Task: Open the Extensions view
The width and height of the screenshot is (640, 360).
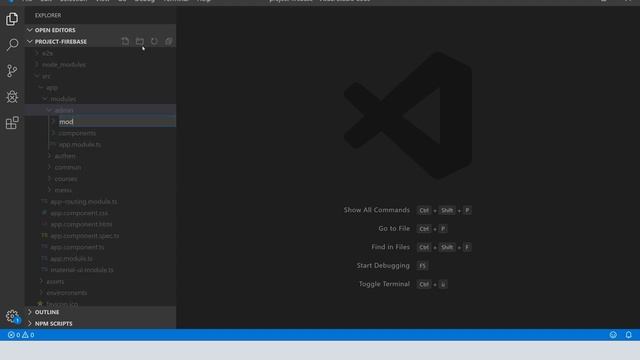Action: [12, 122]
